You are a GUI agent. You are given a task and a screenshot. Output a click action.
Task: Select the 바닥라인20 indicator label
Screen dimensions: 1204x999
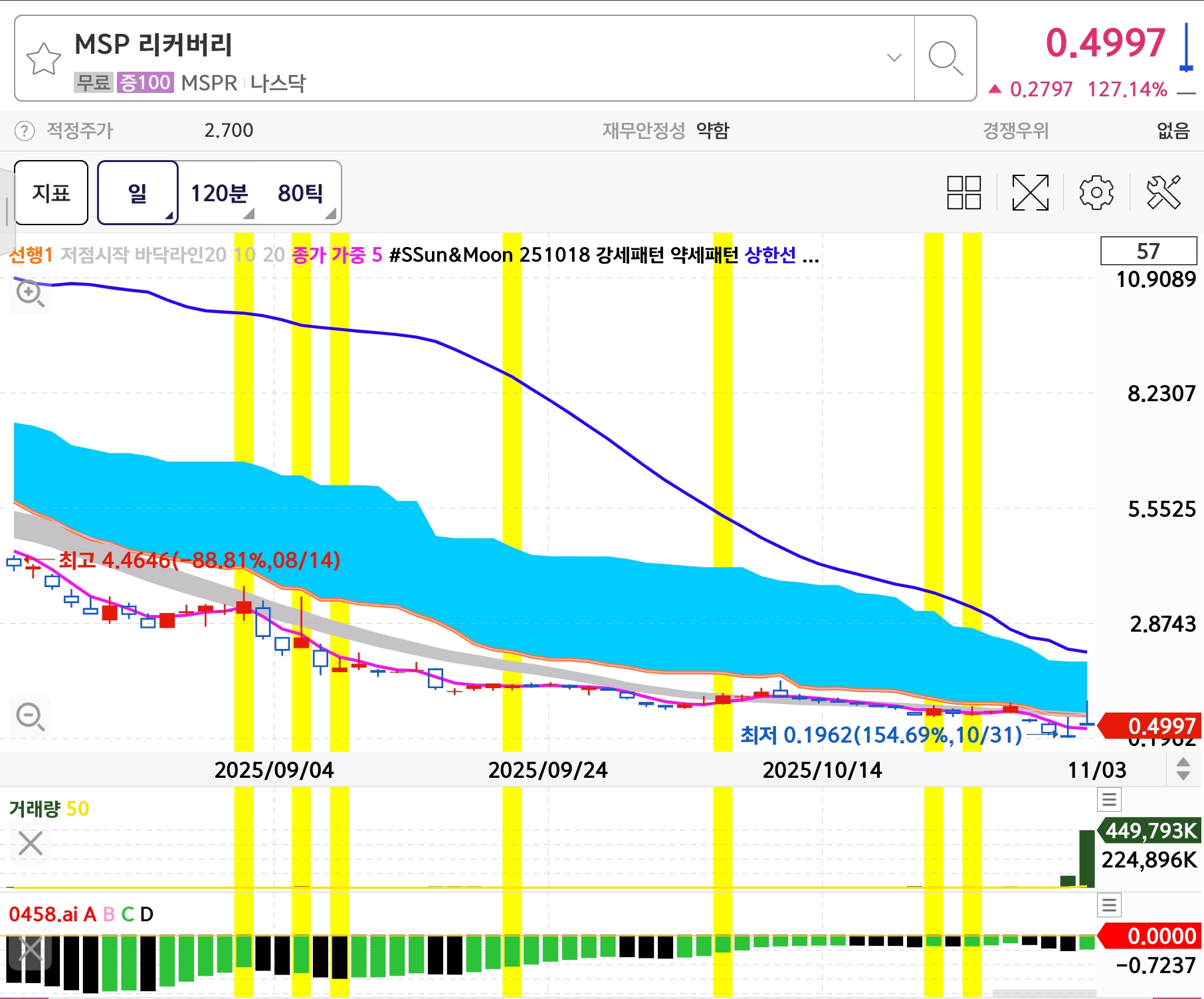pos(181,254)
